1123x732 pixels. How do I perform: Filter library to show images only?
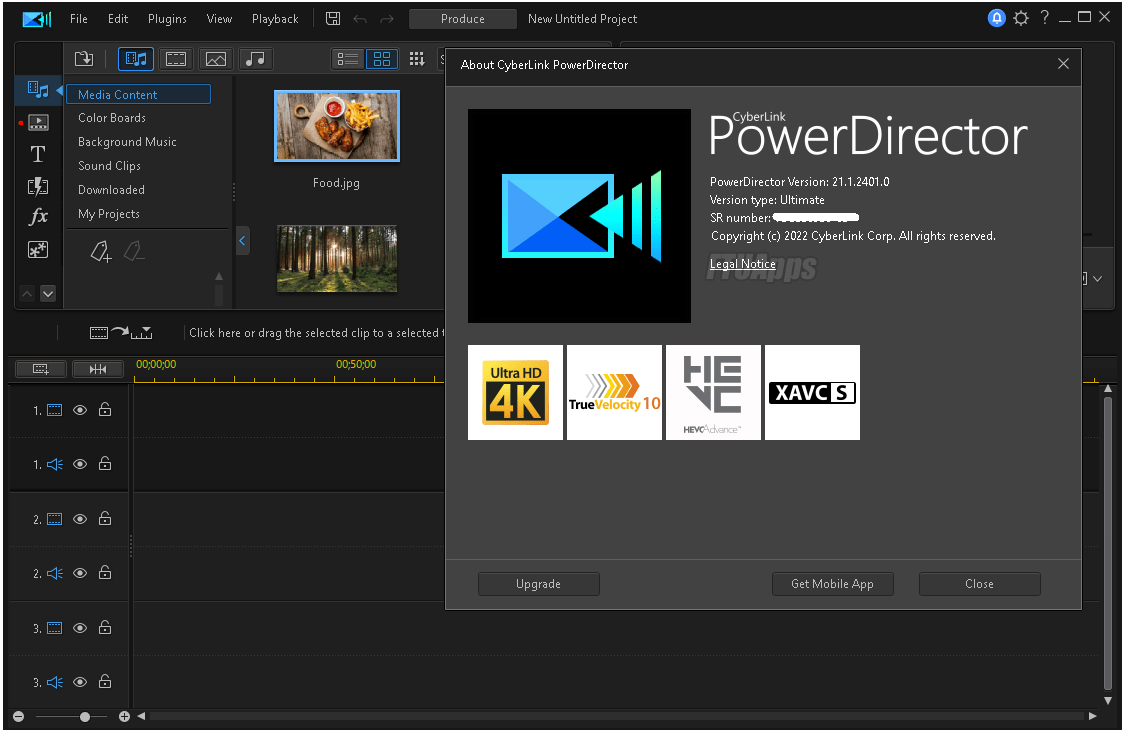pos(216,59)
